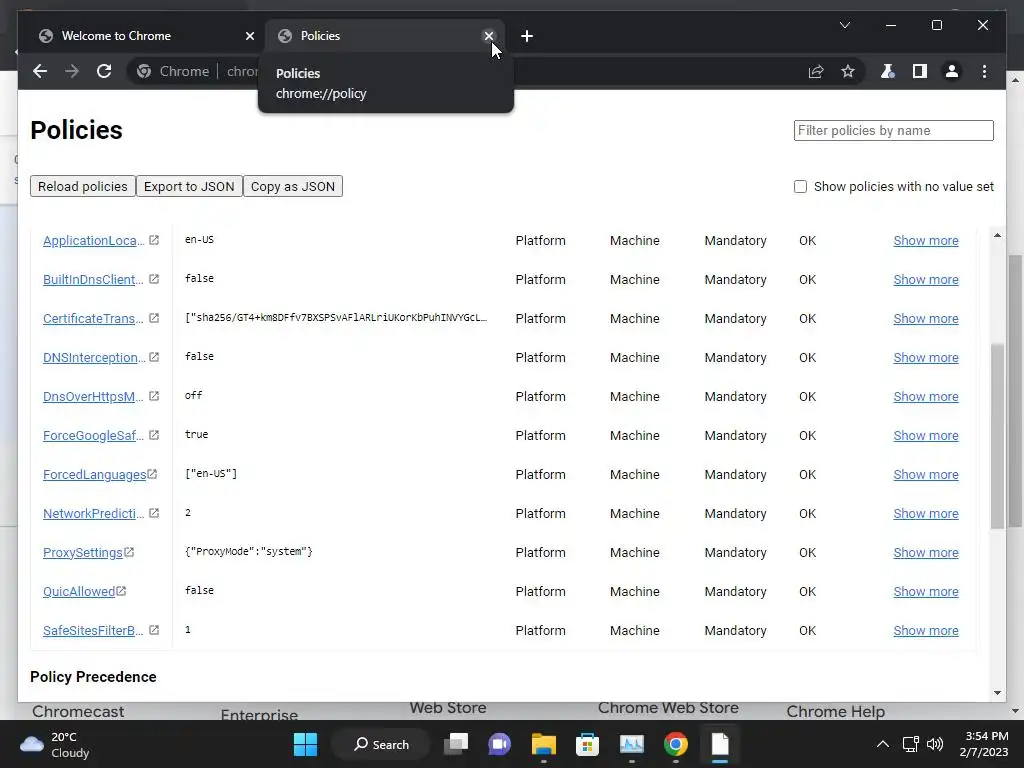Open external link icon next to ForcedLanguages policy
The width and height of the screenshot is (1024, 768).
[x=152, y=474]
